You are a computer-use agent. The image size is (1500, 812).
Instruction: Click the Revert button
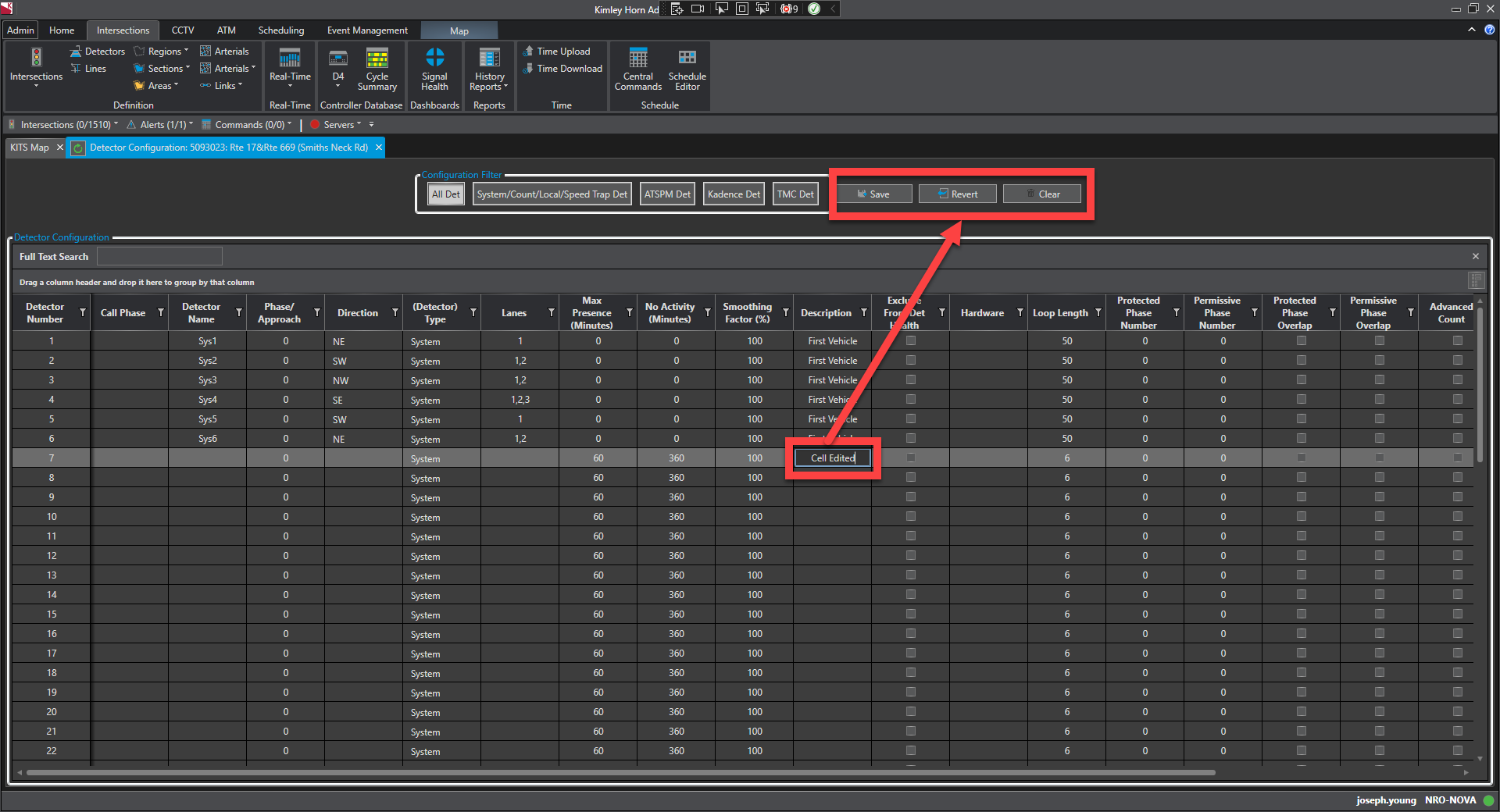[958, 194]
